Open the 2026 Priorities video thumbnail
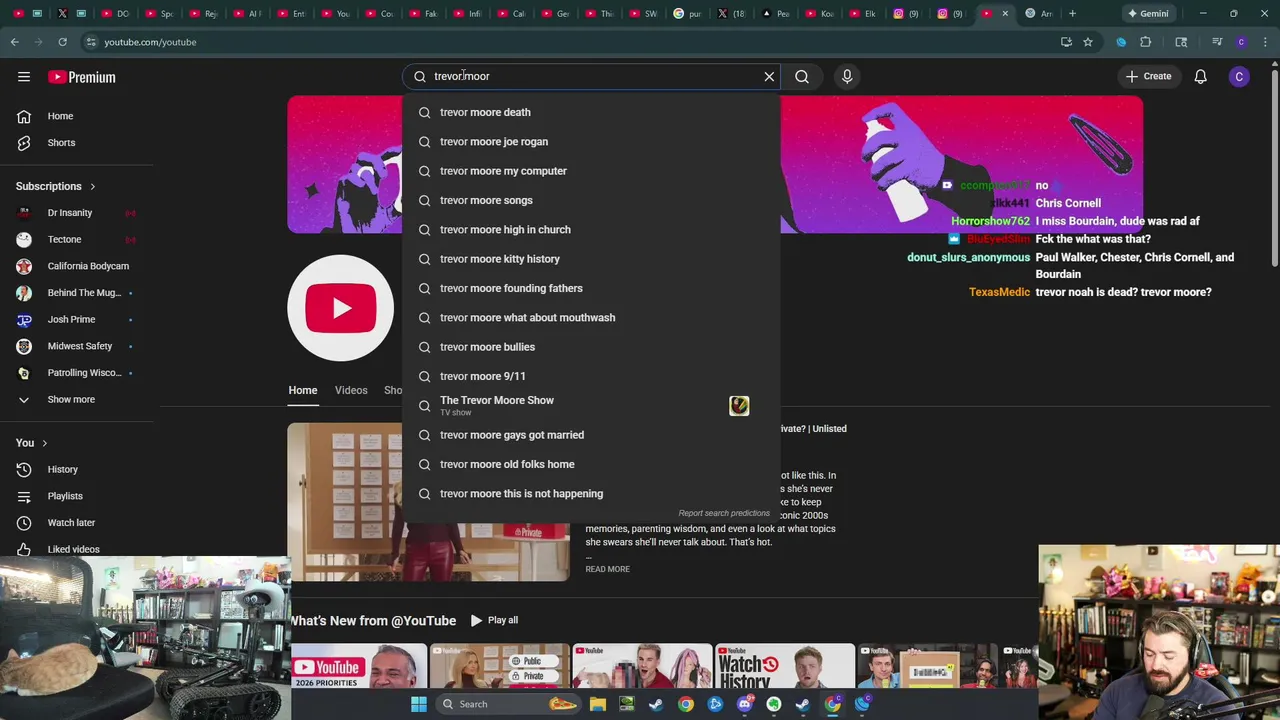Viewport: 1280px width, 720px height. coord(359,666)
